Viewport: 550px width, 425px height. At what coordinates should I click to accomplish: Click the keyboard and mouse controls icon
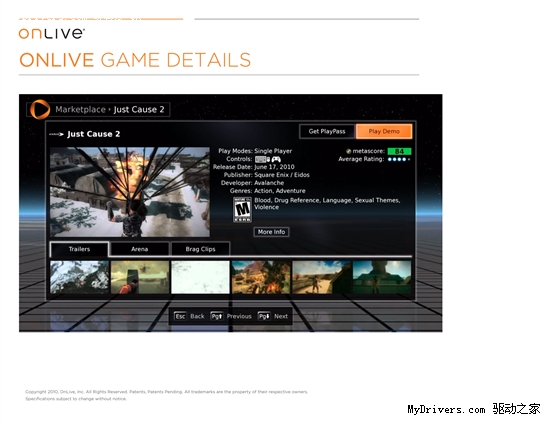tap(262, 160)
